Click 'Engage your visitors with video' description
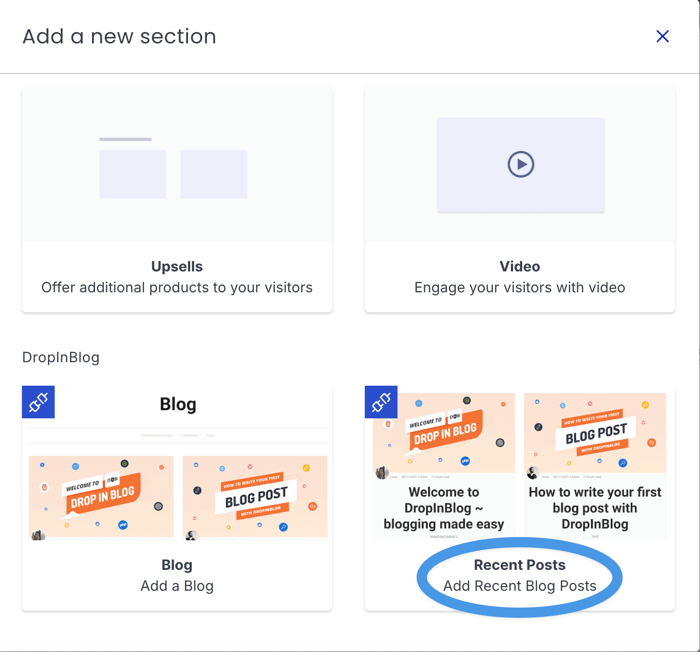 519,288
